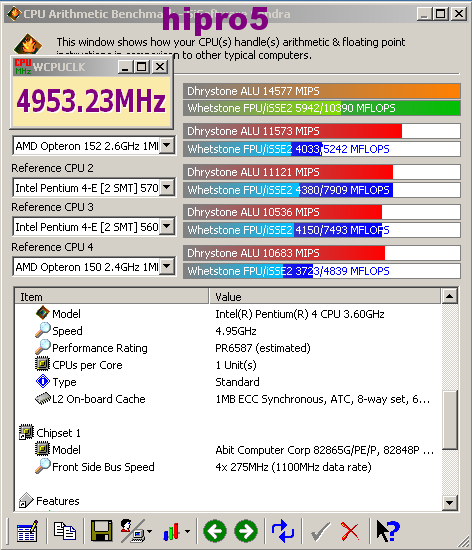The height and width of the screenshot is (550, 472).
Task: Click the Whetstone 4380/7909 MFLOPS bar
Action: click(322, 190)
